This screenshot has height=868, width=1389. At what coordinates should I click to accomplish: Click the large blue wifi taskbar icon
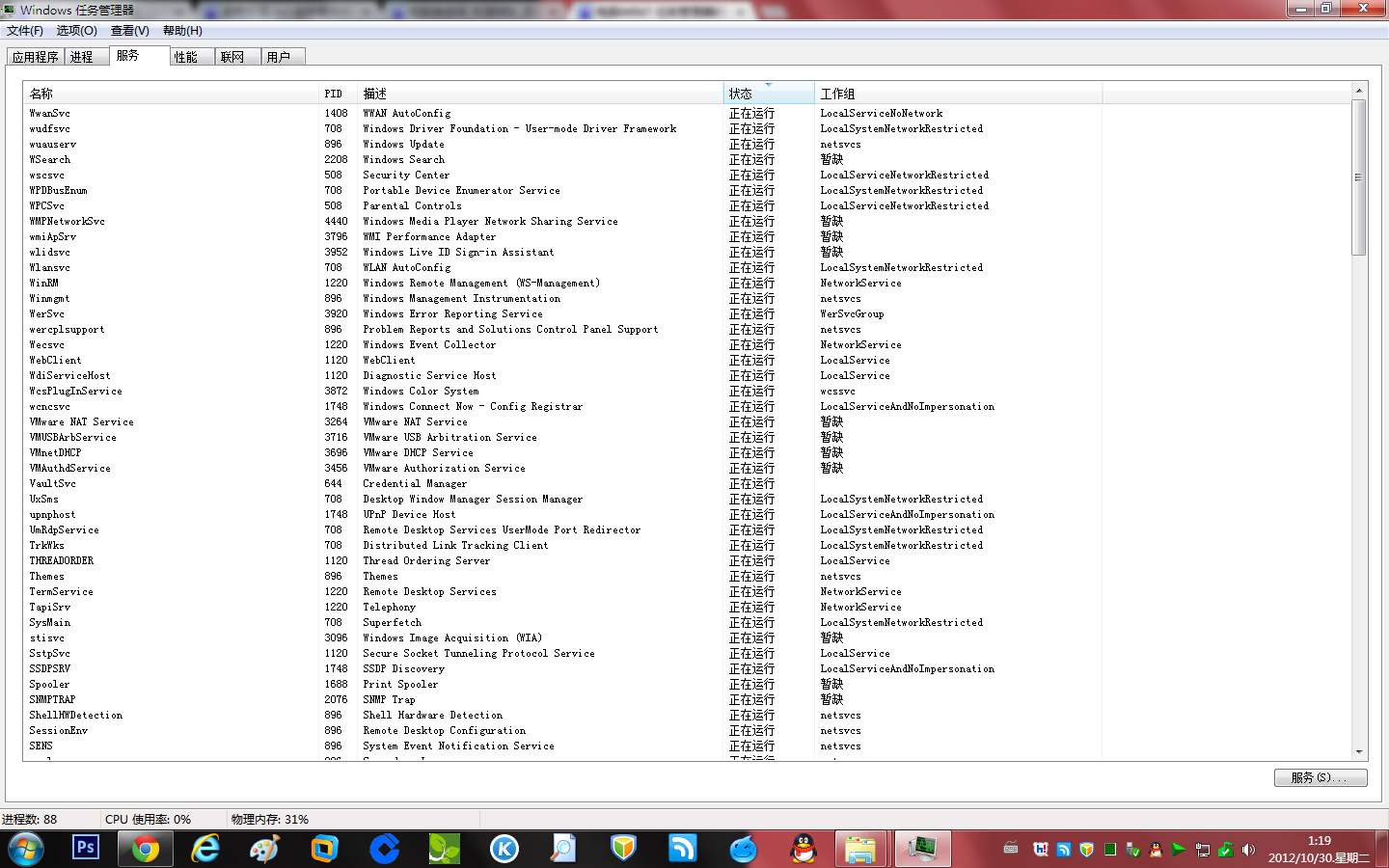click(x=683, y=849)
